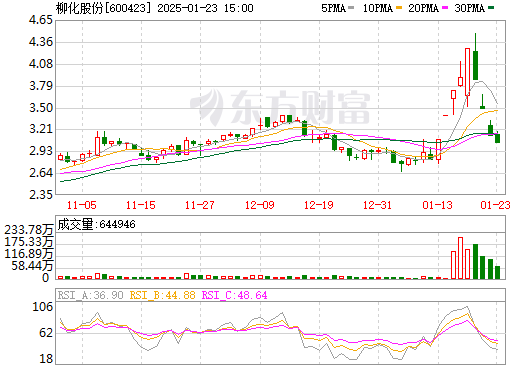Click the tallest green volume bar
The width and height of the screenshot is (520, 365).
pyautogui.click(x=475, y=261)
